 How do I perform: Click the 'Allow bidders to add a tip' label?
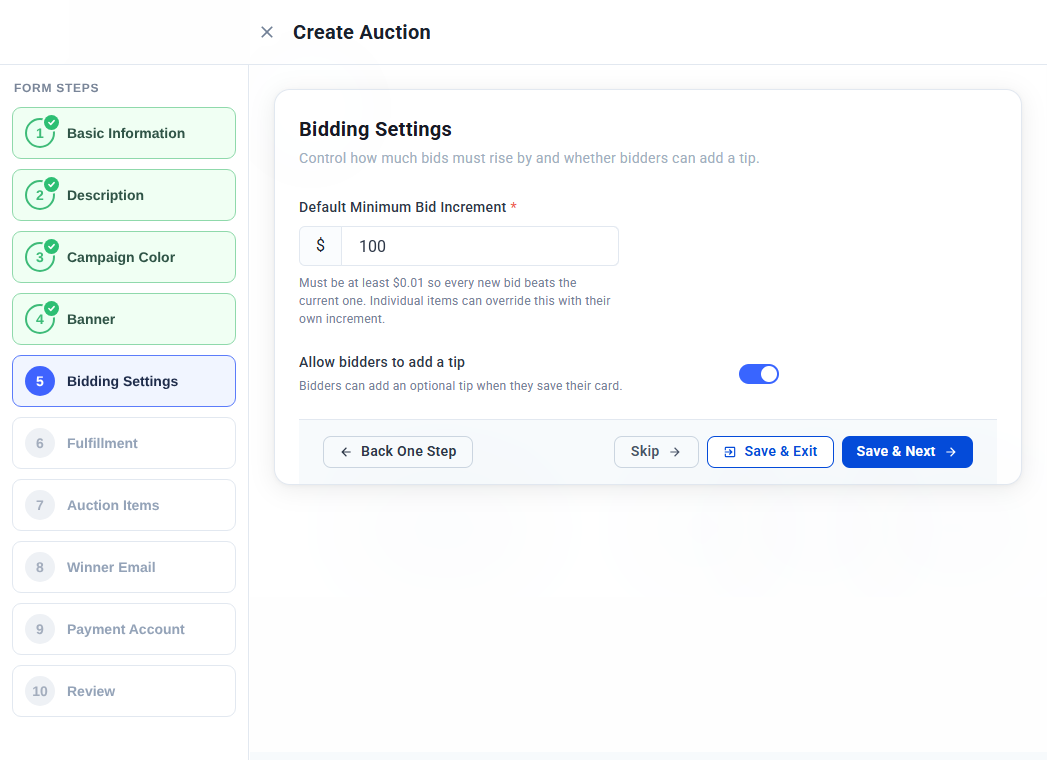click(382, 362)
